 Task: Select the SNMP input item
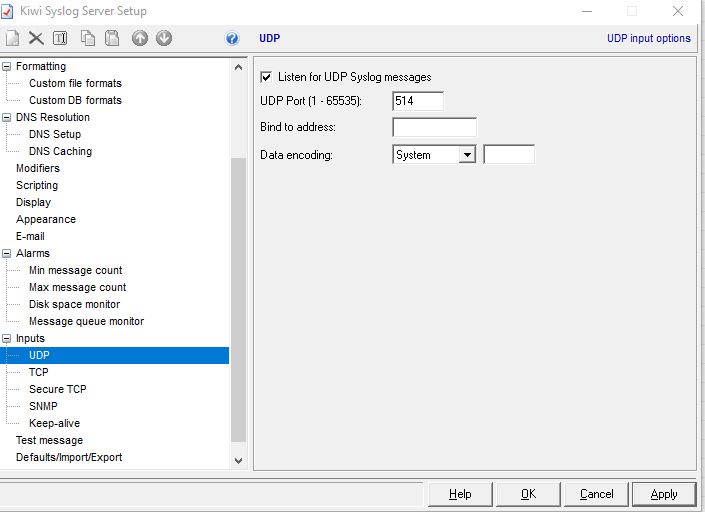pyautogui.click(x=43, y=406)
